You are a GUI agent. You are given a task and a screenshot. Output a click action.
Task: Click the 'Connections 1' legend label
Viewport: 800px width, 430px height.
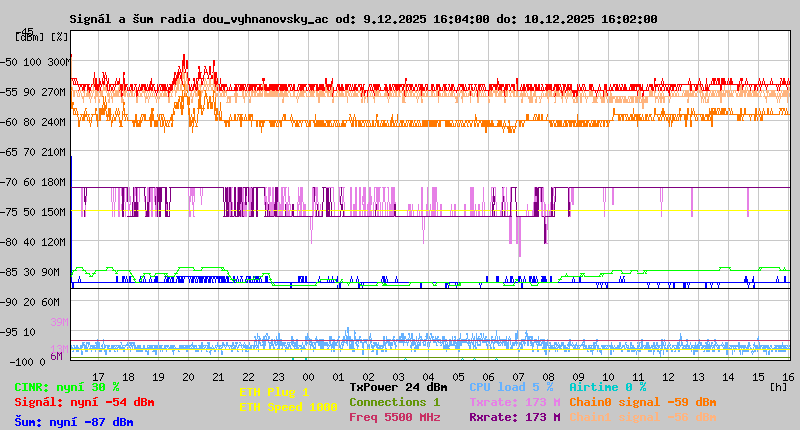tap(394, 402)
